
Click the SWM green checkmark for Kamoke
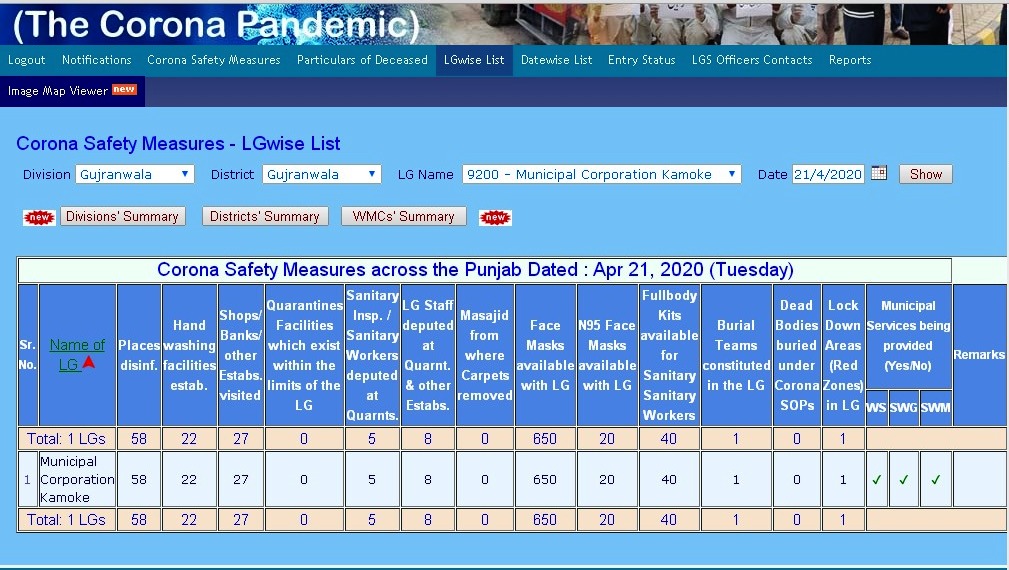coord(936,479)
